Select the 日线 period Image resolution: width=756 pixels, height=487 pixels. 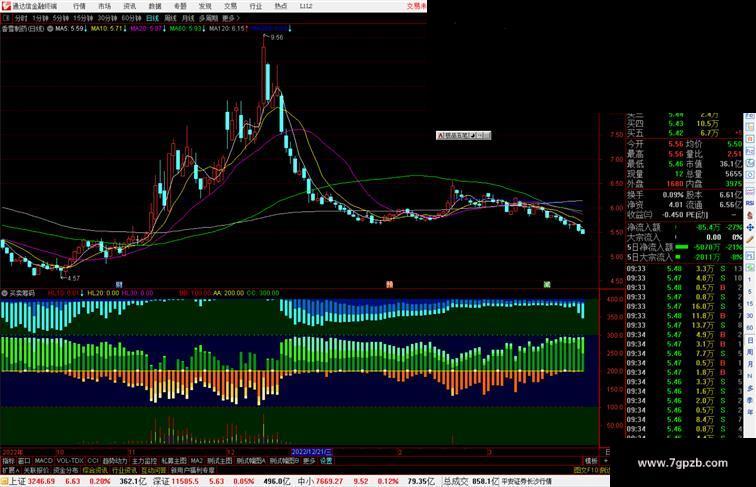click(152, 18)
